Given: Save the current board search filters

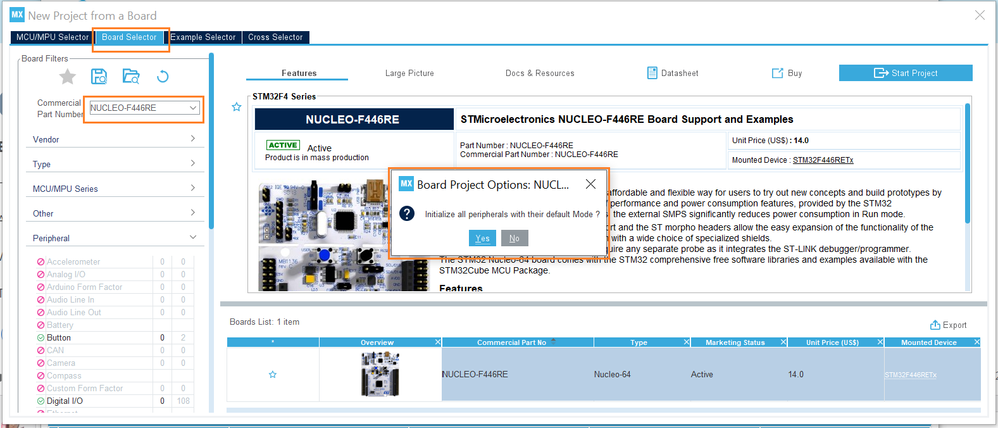Looking at the screenshot, I should (99, 77).
